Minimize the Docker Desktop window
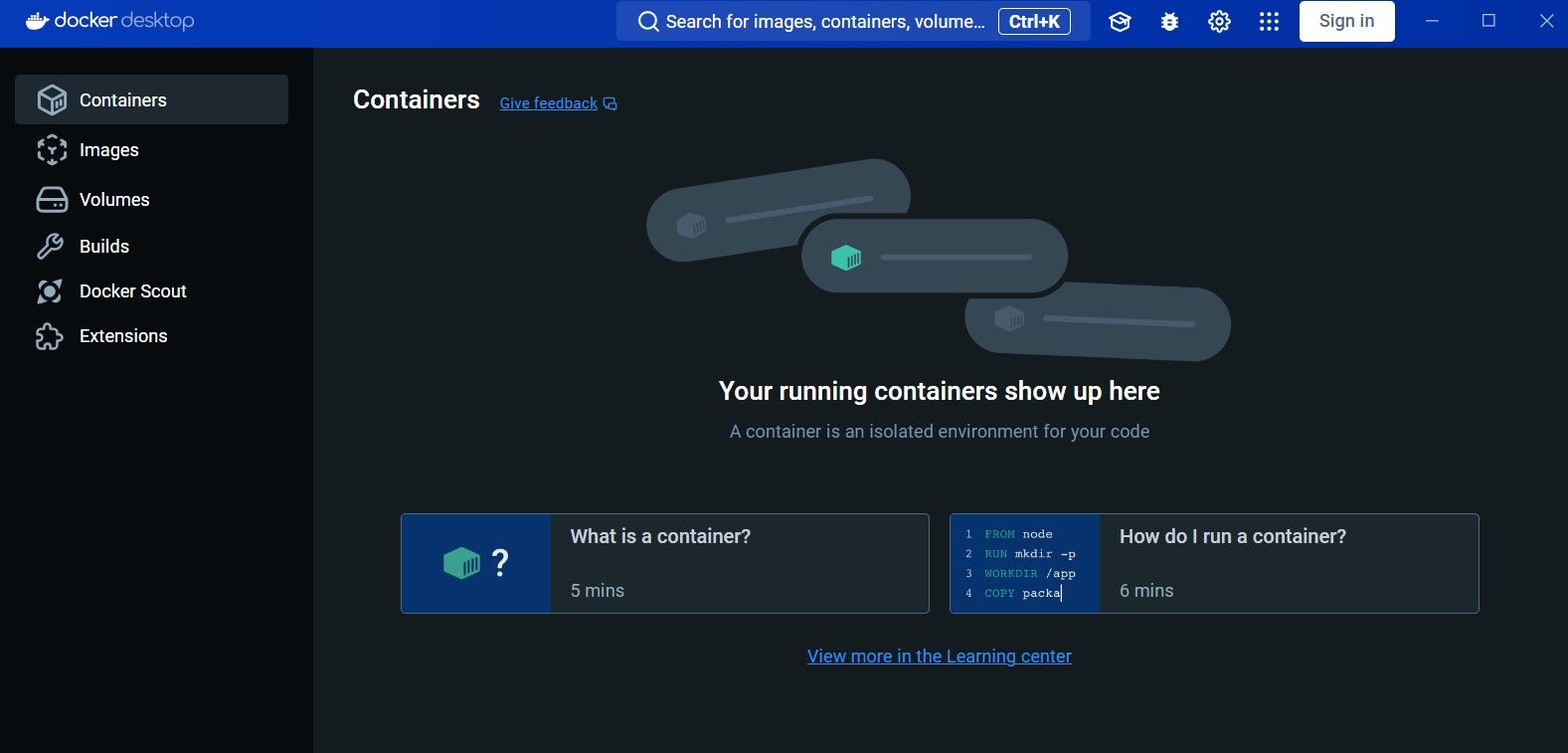Viewport: 1568px width, 753px height. point(1432,21)
